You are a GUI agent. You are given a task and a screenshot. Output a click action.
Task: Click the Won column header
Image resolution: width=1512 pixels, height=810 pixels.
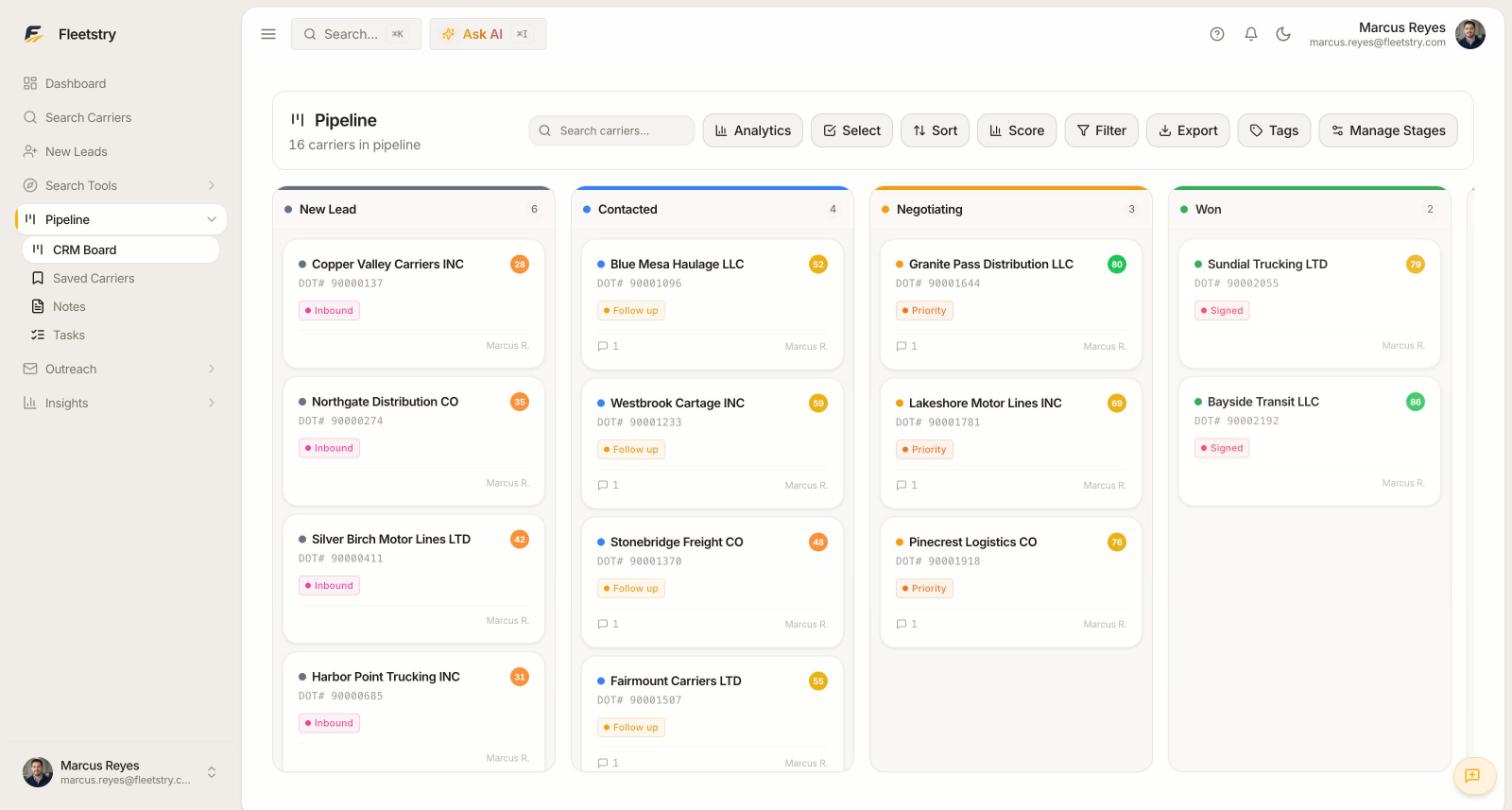(1309, 209)
